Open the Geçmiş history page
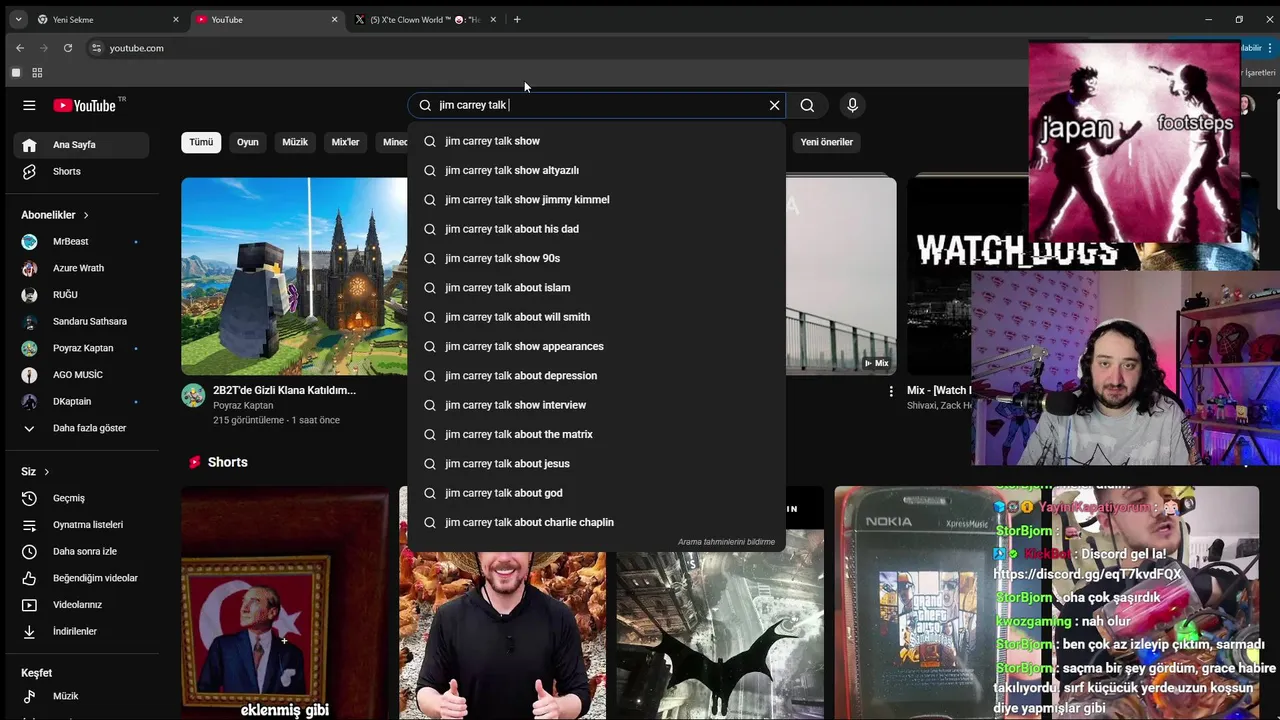The image size is (1280, 720). [81, 498]
